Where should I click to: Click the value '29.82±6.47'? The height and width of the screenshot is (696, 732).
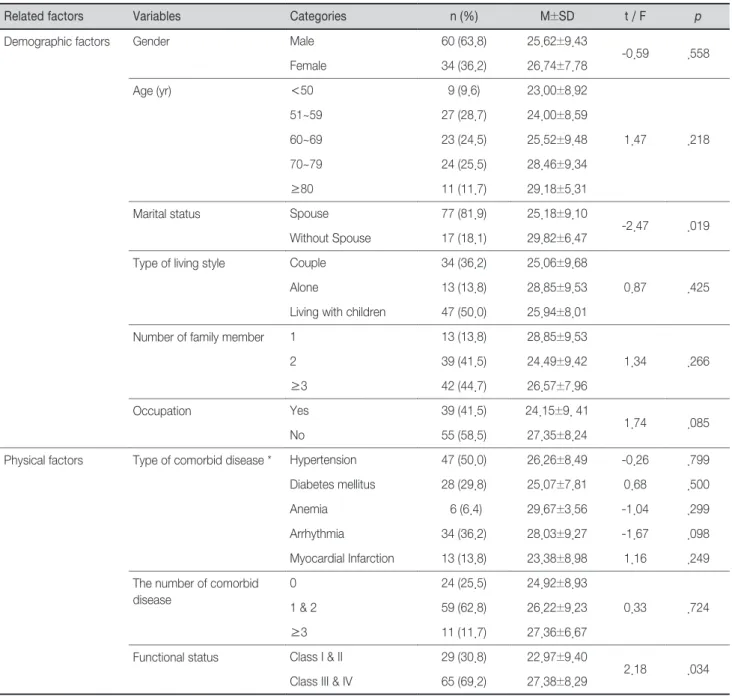[557, 238]
